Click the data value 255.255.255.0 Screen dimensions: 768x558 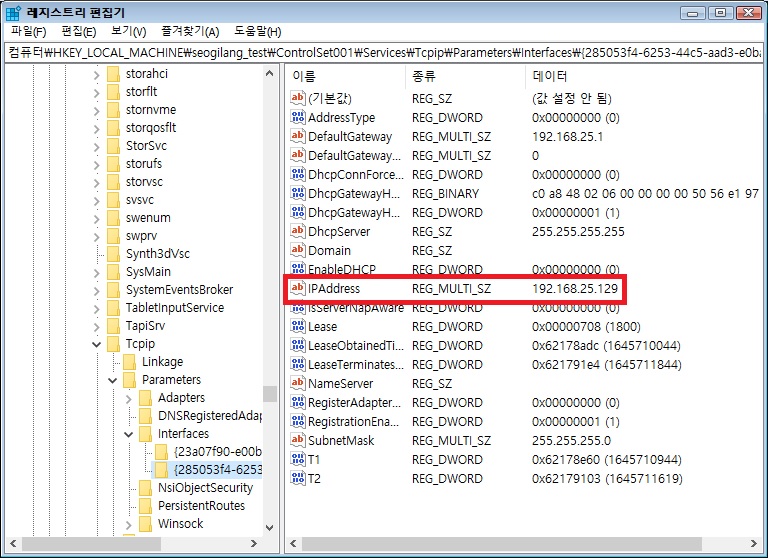click(x=572, y=440)
